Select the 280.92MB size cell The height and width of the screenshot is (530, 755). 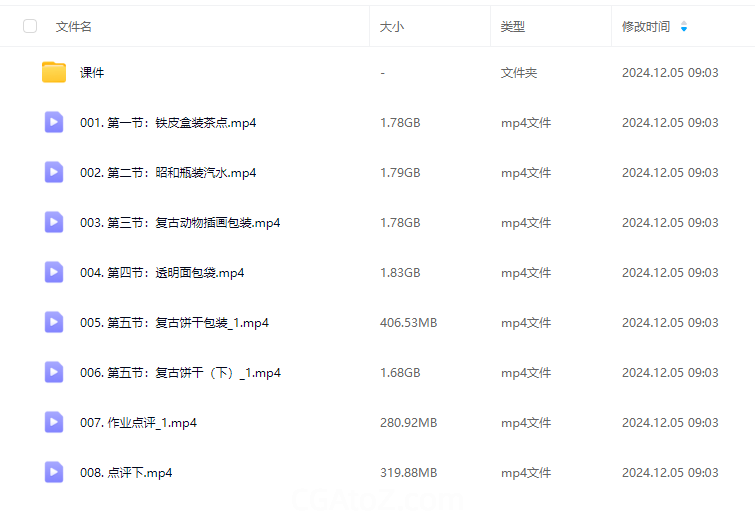click(x=408, y=423)
